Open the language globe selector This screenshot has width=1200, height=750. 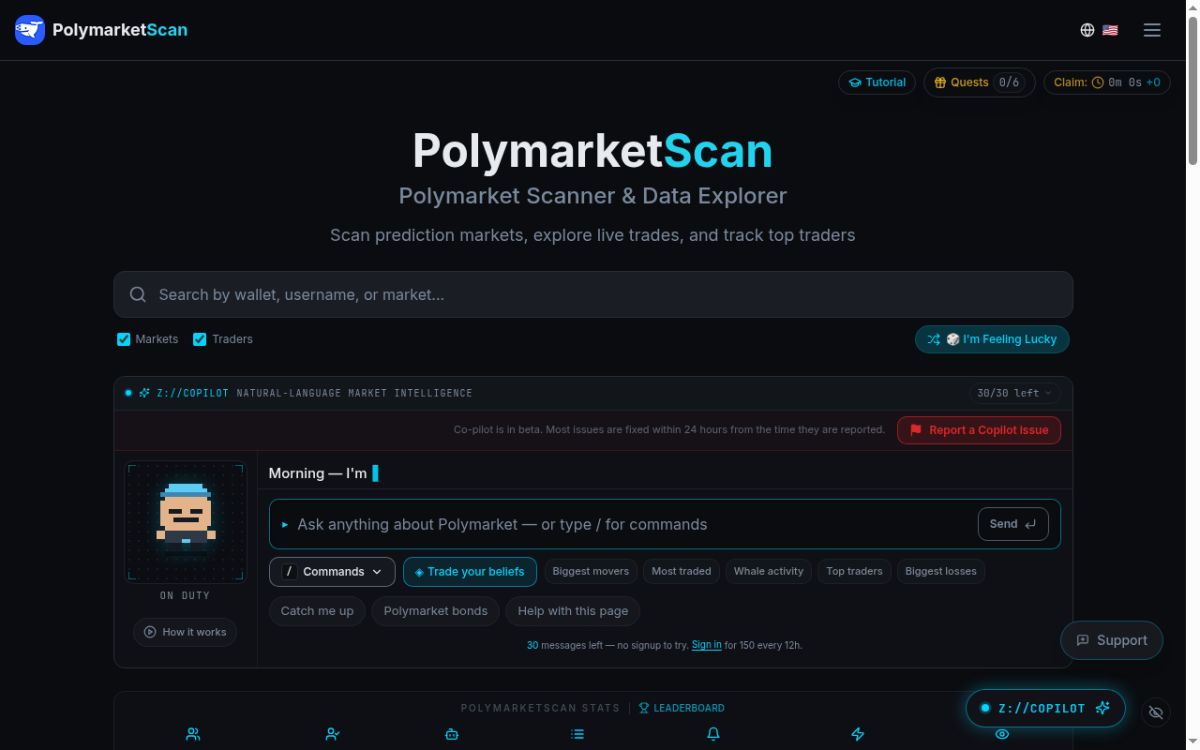point(1087,30)
